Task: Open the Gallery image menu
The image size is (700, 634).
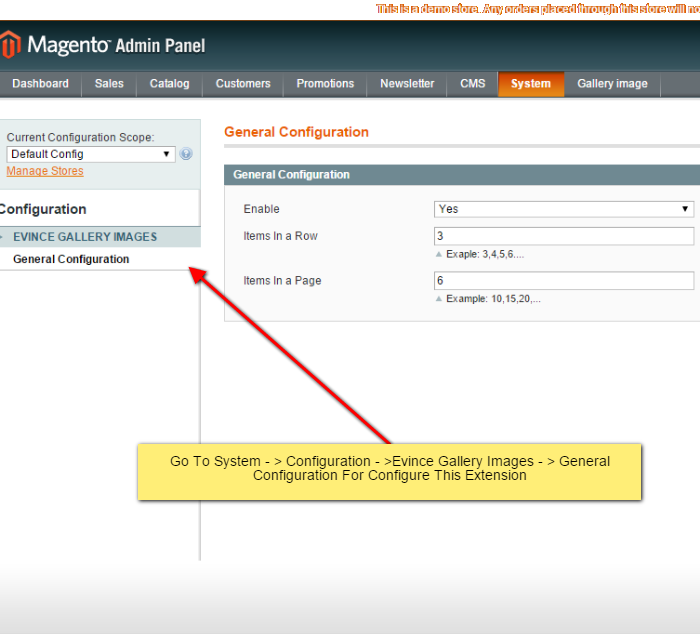Action: tap(612, 84)
